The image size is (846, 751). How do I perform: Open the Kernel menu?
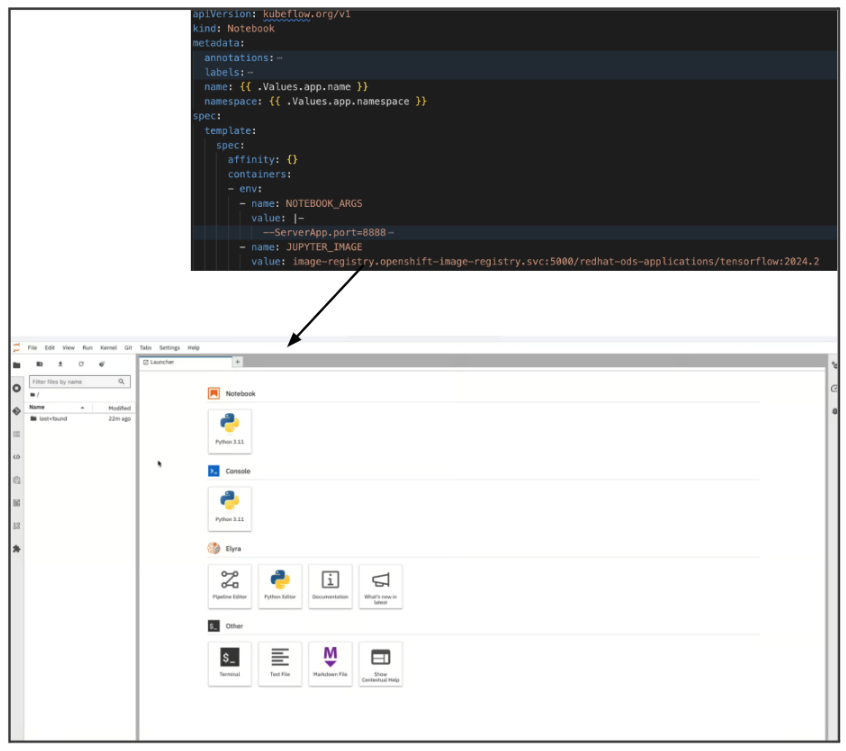click(x=108, y=347)
